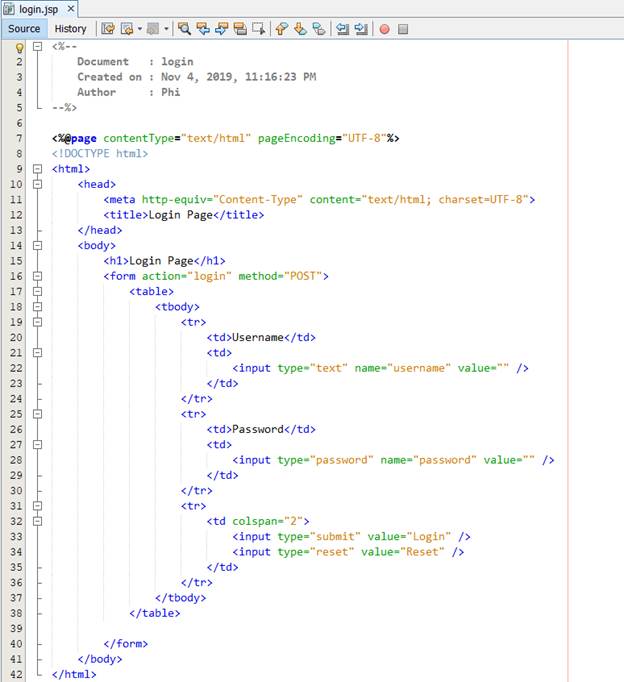Click the '<!DOCTYPE html>' line
624x682 pixels.
click(100, 154)
